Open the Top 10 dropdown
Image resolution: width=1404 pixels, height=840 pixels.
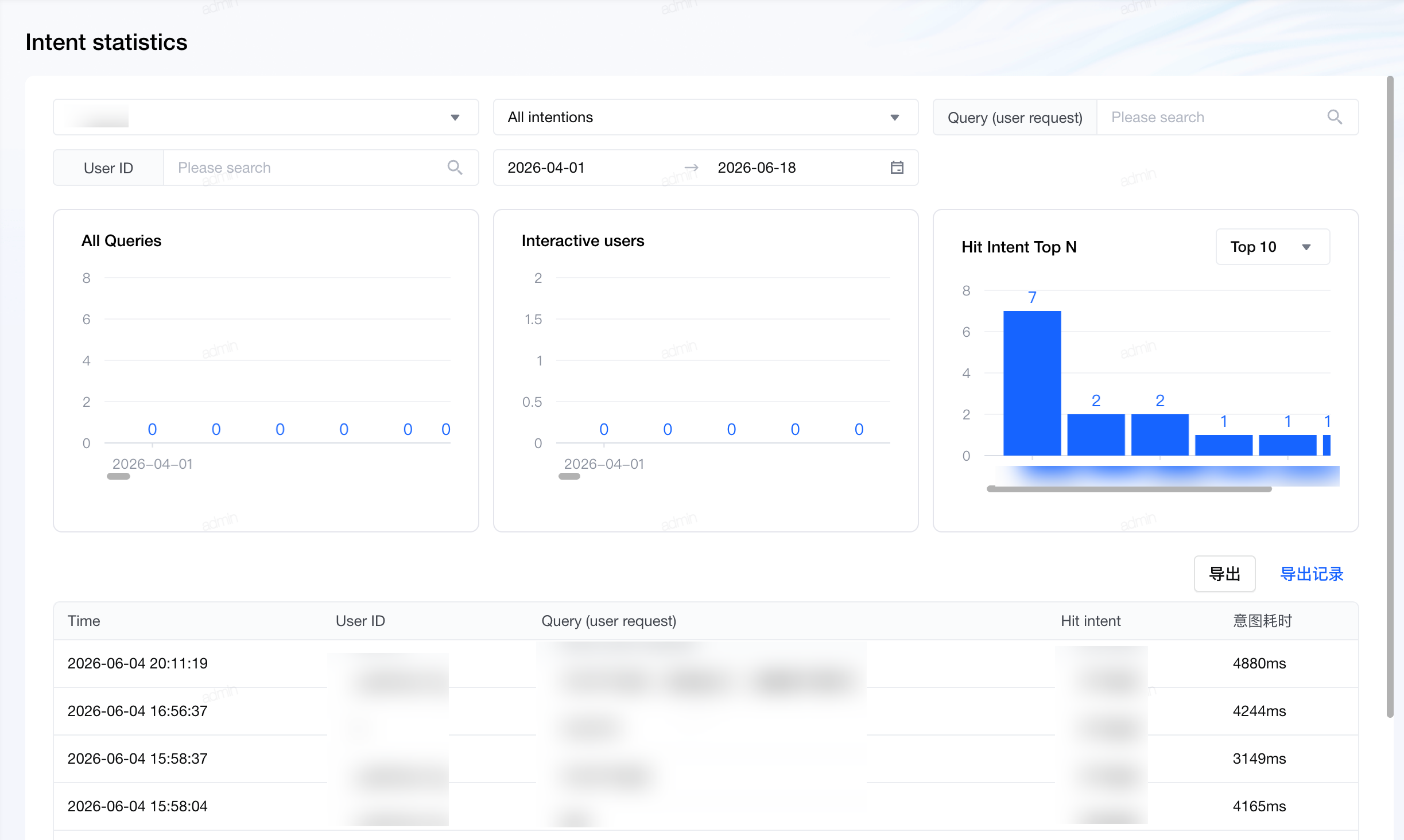click(x=1273, y=247)
